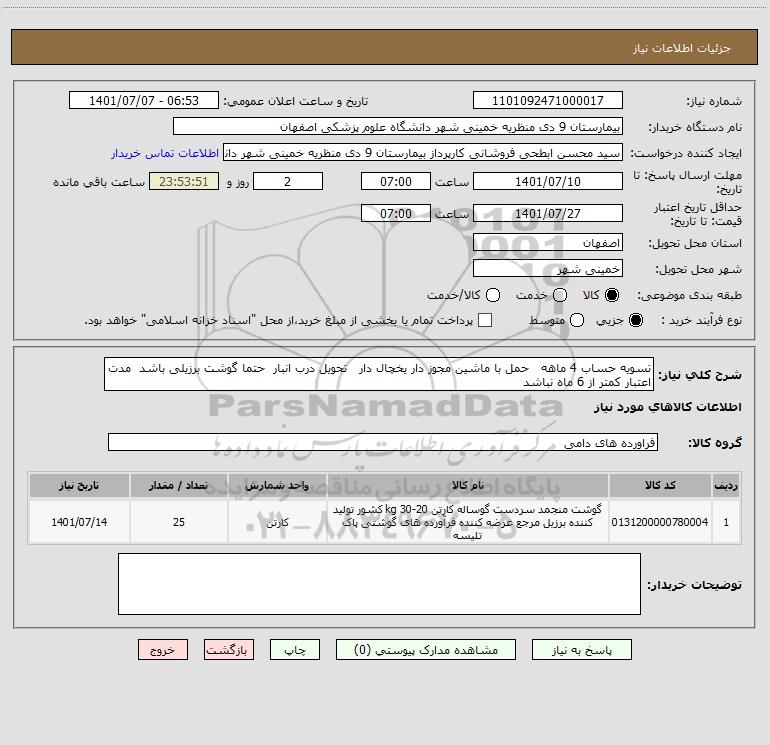Screen dimensions: 770x745
Task: Click the کد کالا column header
Action: pyautogui.click(x=660, y=485)
